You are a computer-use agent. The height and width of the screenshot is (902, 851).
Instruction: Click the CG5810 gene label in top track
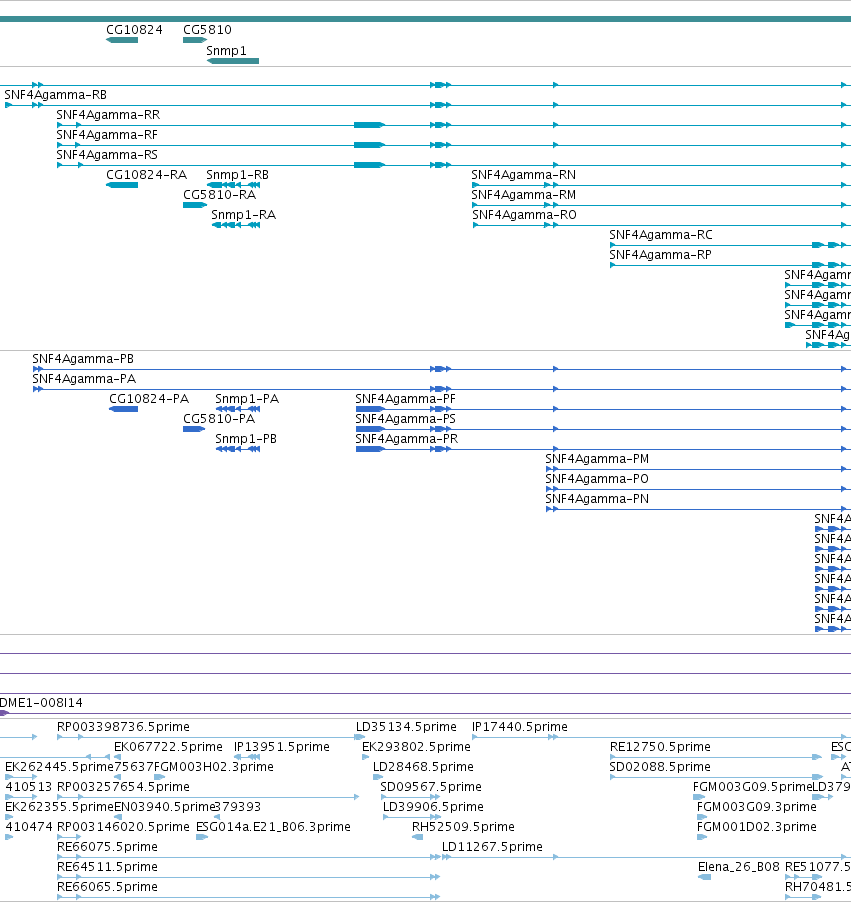tap(207, 30)
